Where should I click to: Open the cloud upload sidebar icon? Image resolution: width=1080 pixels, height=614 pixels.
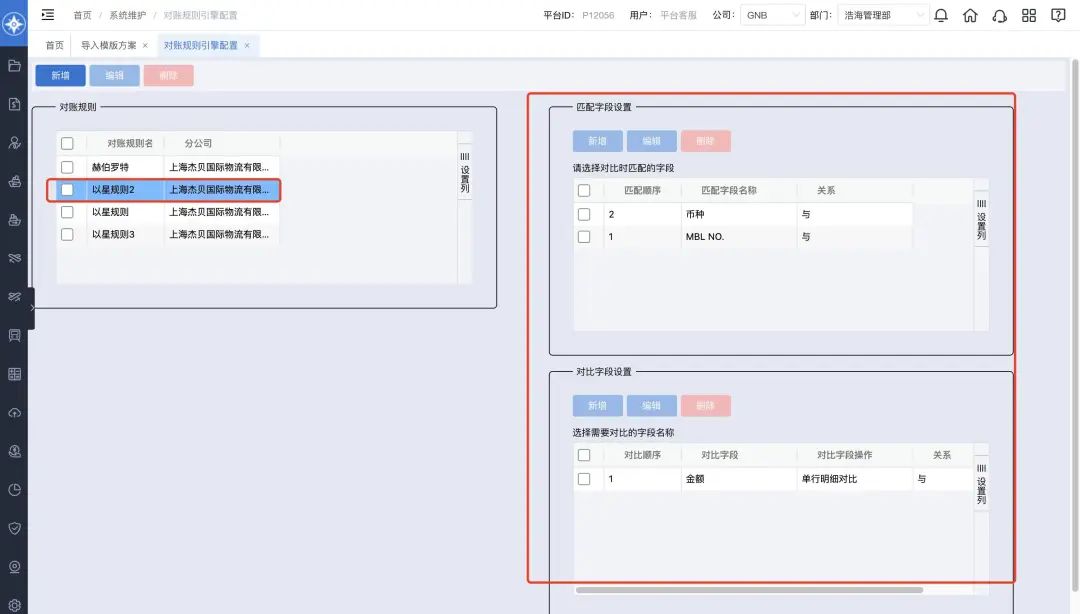click(x=14, y=413)
